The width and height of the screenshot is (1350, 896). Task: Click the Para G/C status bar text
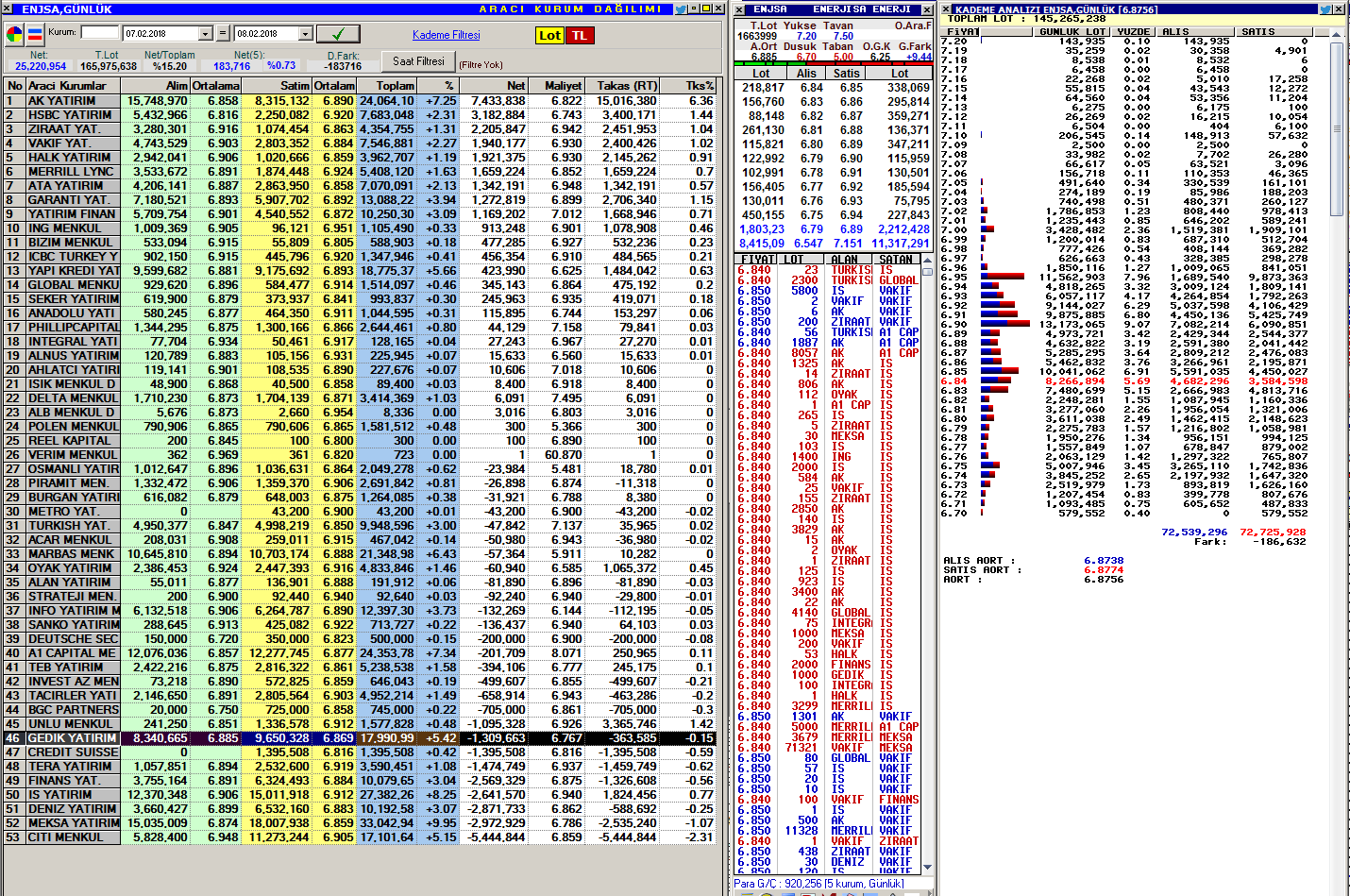coord(819,884)
